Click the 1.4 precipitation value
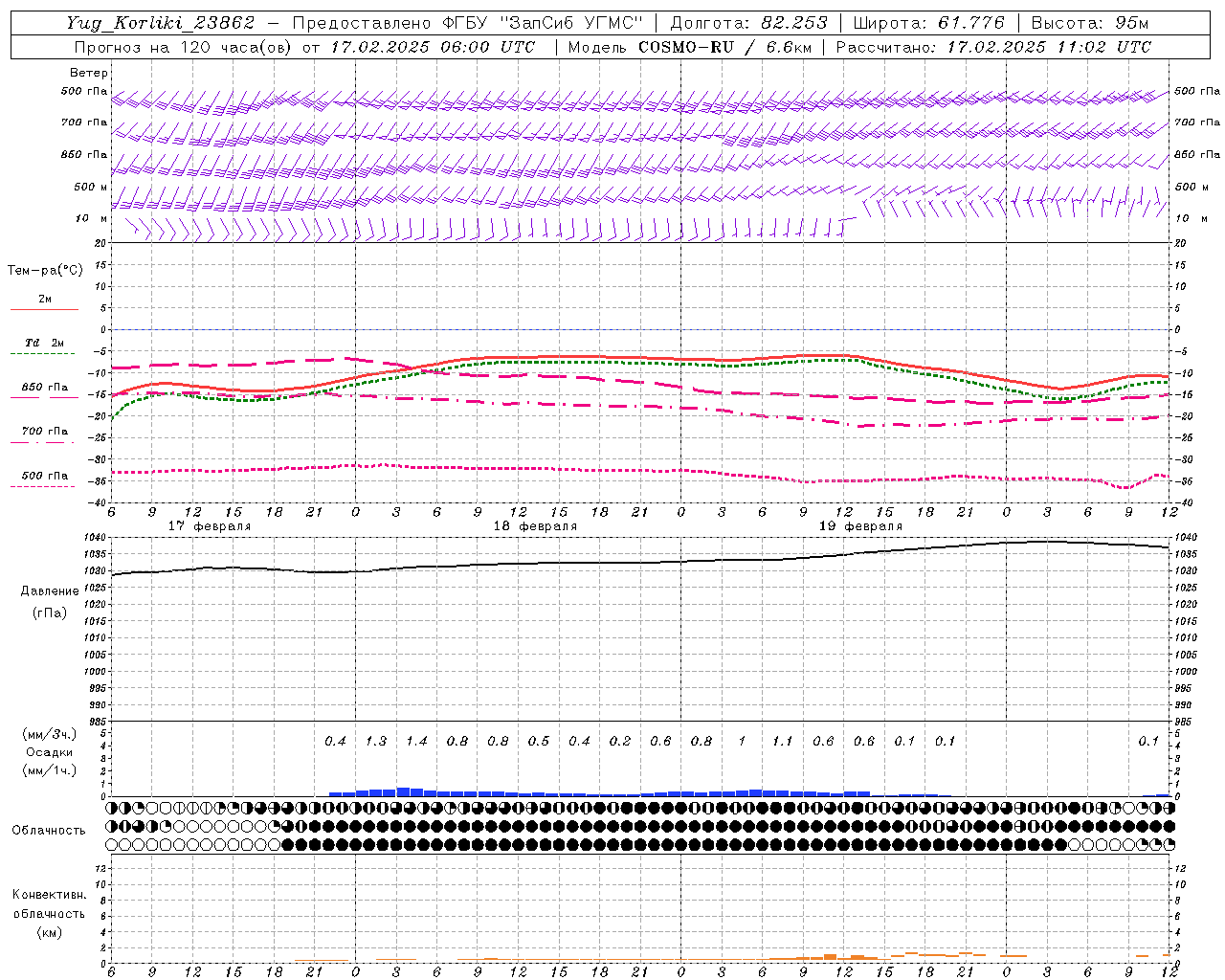This screenshot has height=980, width=1225. 416,741
